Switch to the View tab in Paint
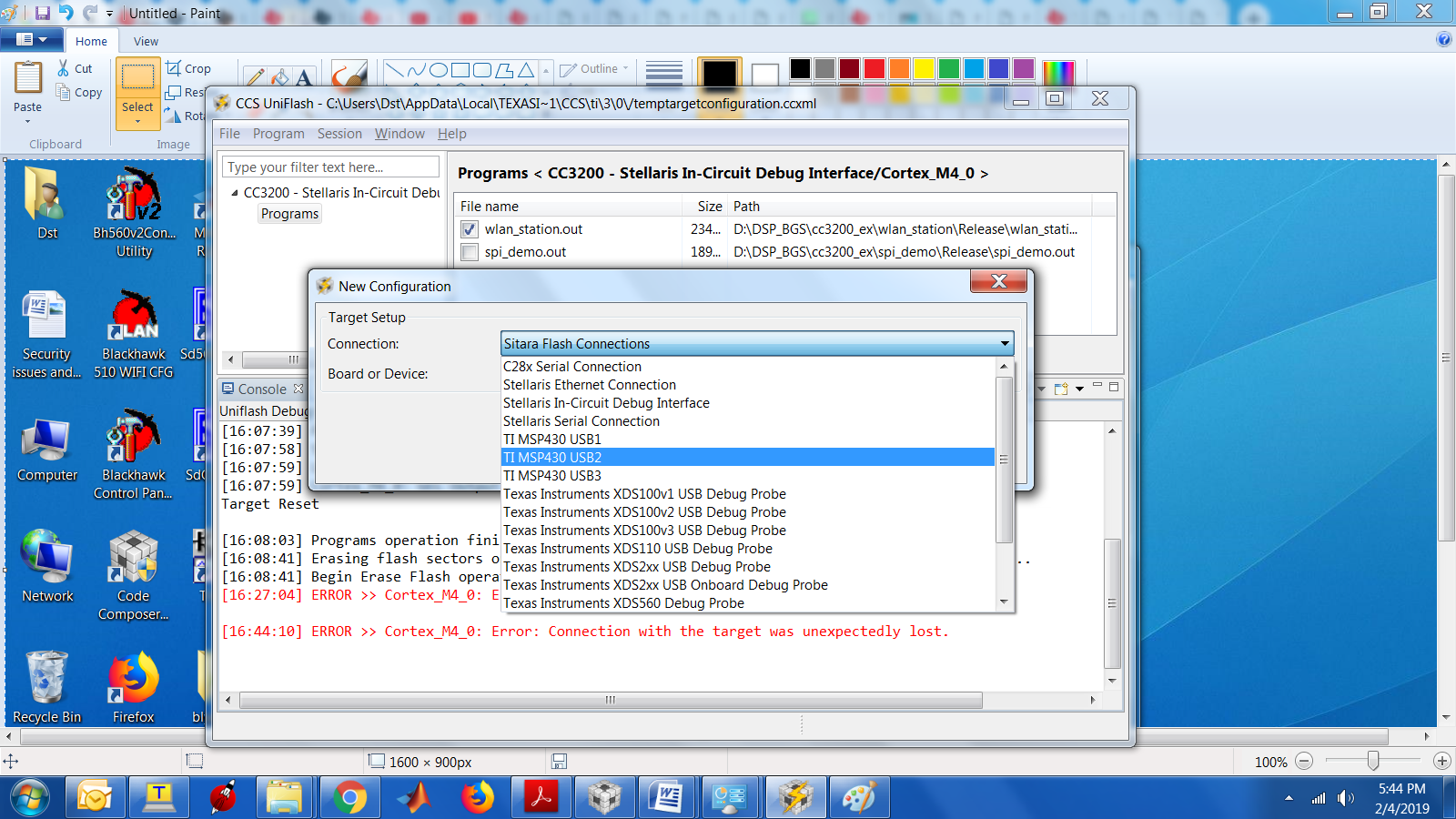 (146, 41)
